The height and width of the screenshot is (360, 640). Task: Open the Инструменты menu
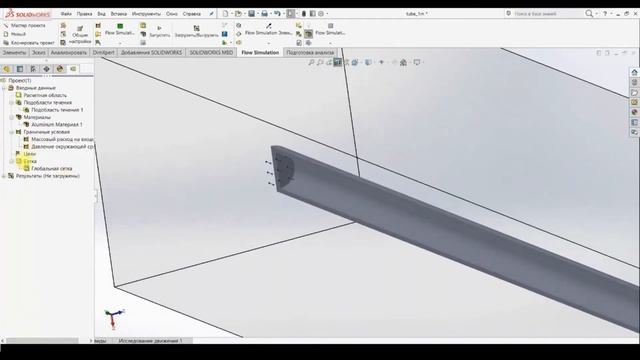tap(146, 14)
